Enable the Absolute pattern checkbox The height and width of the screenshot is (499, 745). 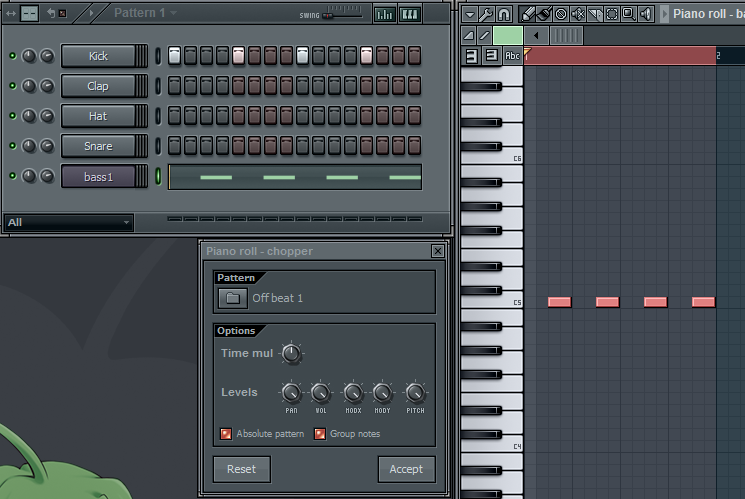tap(226, 434)
